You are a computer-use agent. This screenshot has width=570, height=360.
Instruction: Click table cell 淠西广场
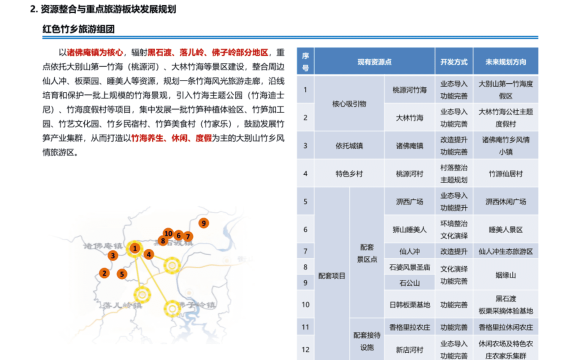pos(409,201)
